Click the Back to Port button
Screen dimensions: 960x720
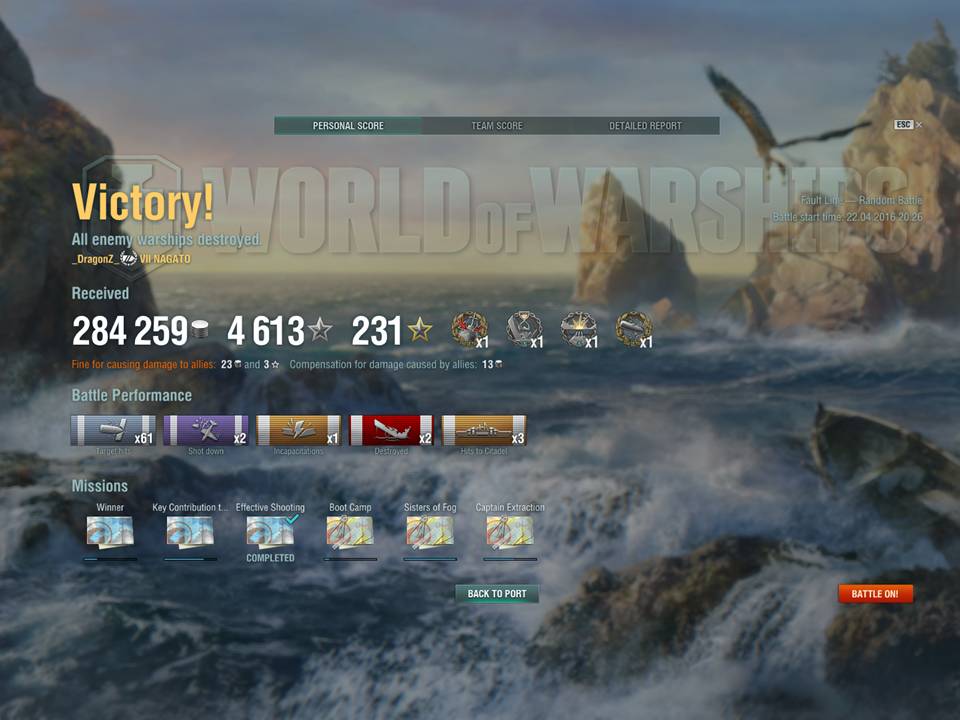click(x=497, y=593)
